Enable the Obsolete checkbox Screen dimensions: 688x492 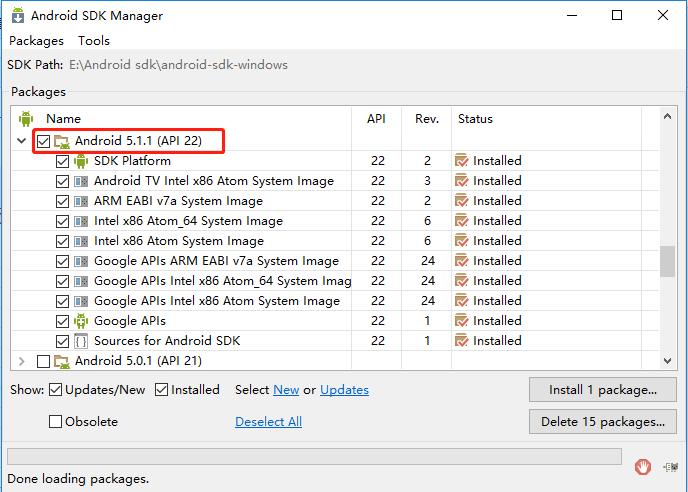pos(56,422)
